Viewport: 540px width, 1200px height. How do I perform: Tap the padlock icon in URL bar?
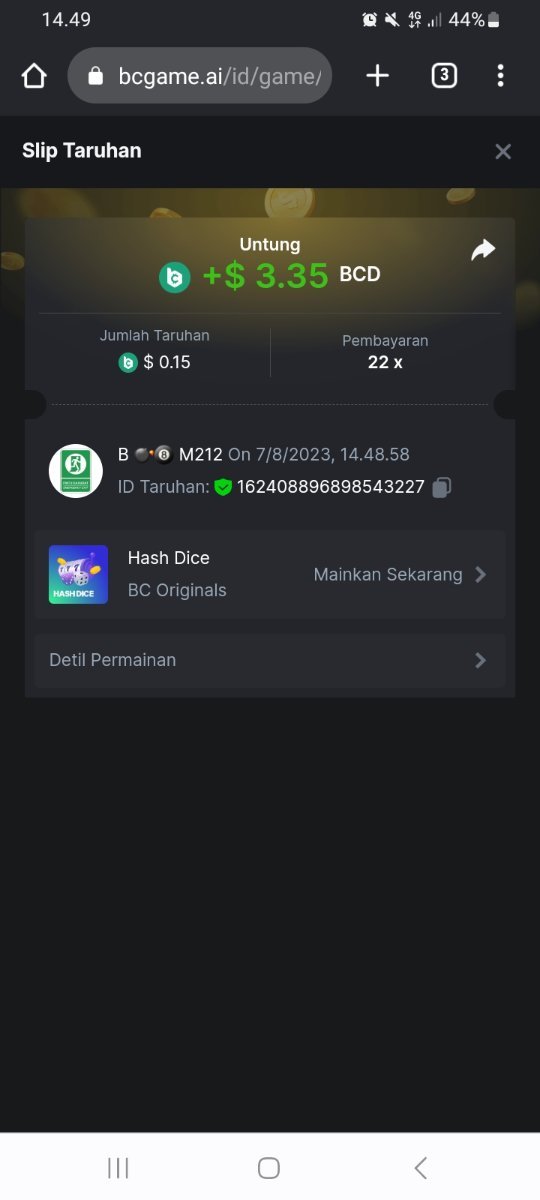tap(96, 76)
